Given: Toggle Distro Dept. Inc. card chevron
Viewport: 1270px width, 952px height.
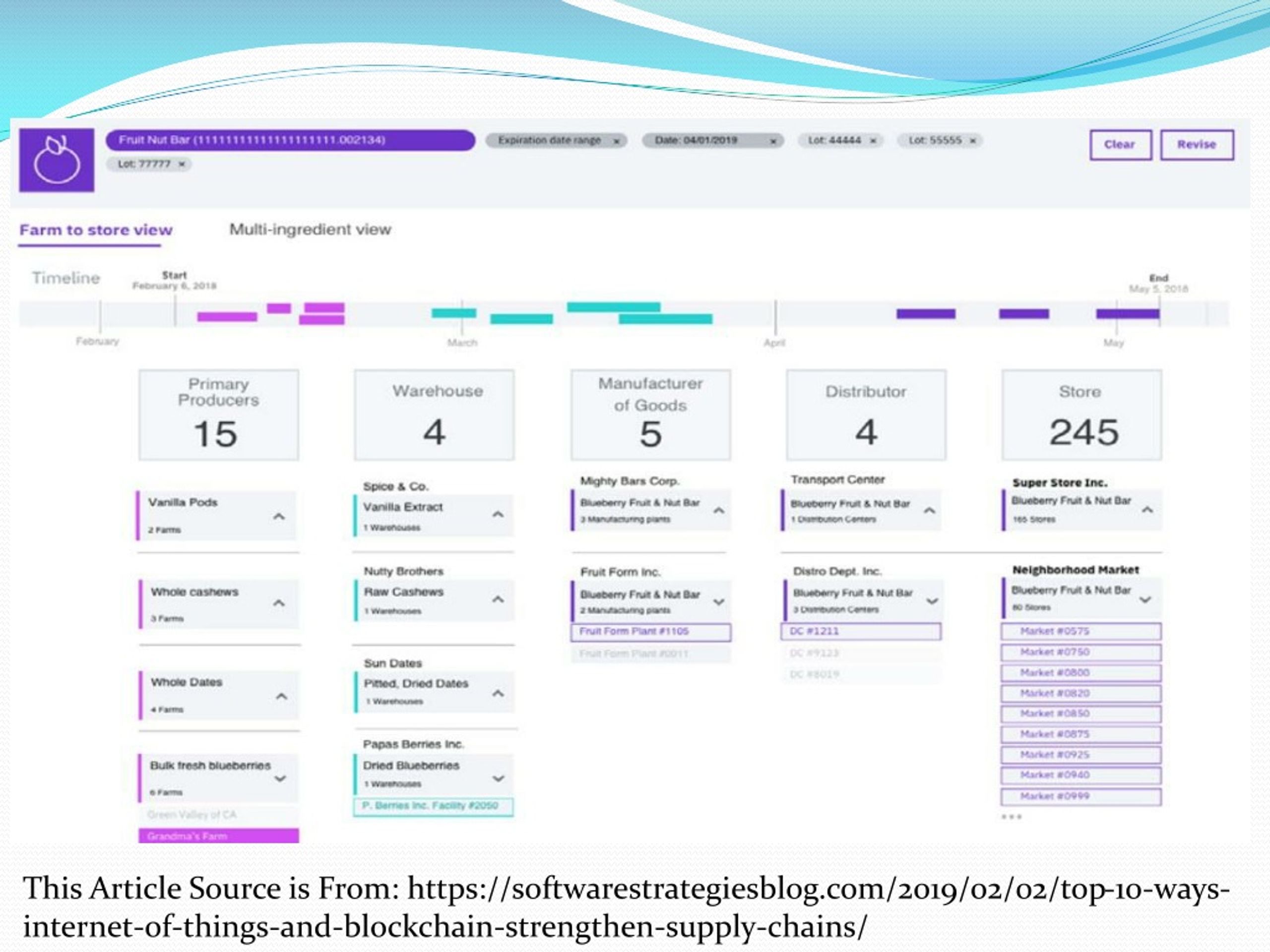Looking at the screenshot, I should [932, 601].
